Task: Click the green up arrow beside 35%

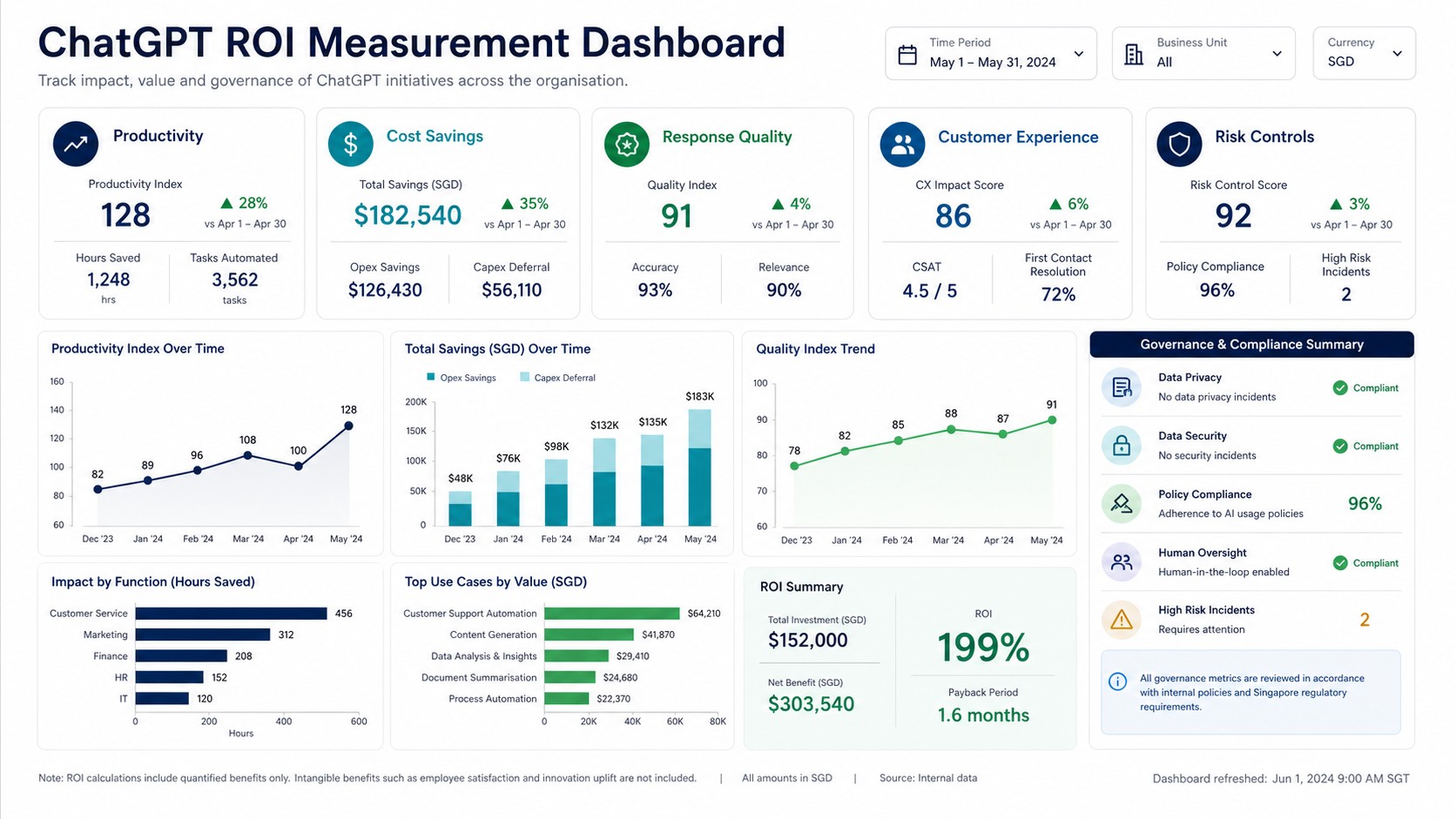Action: pos(508,204)
